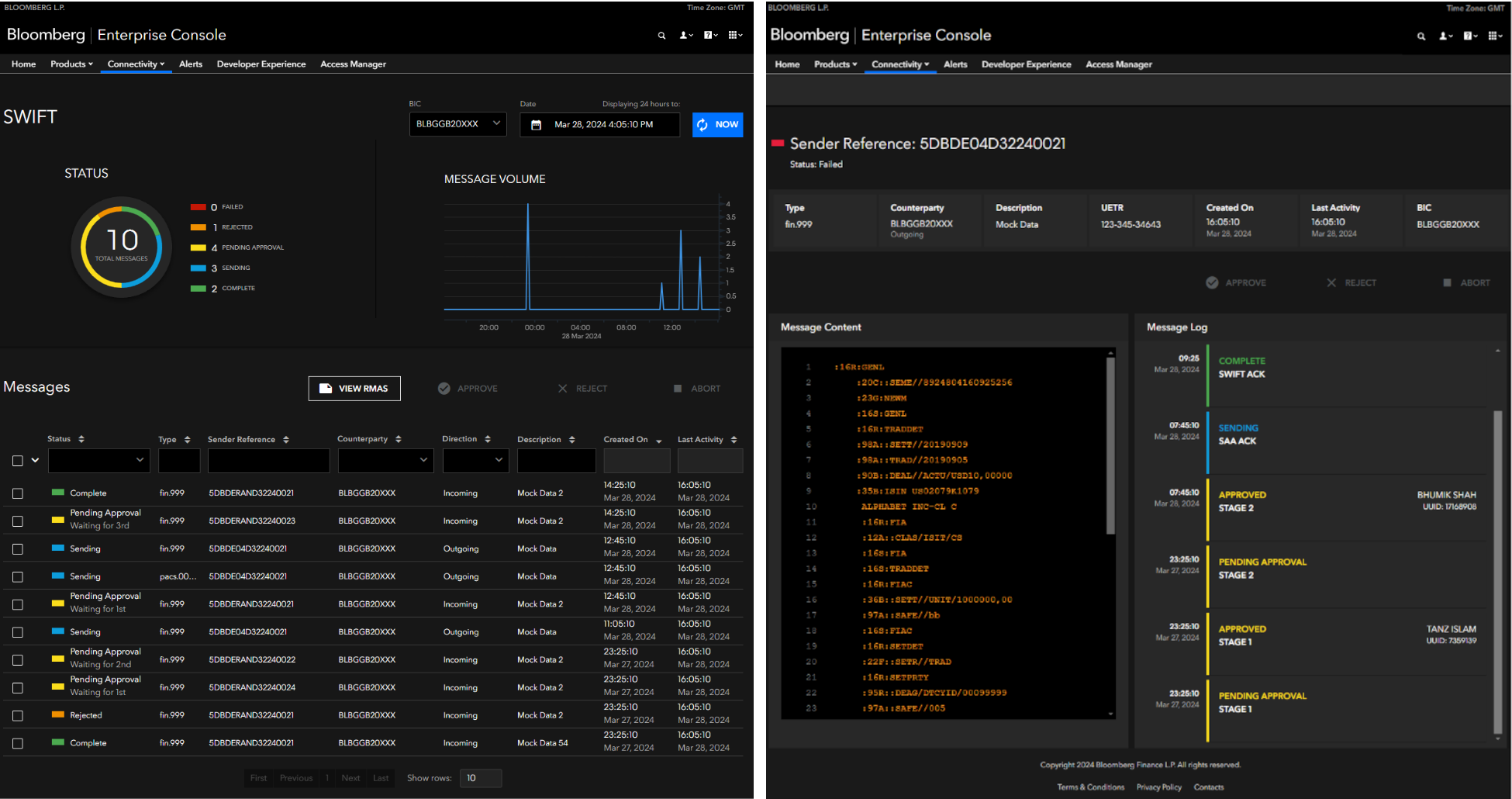Screen dimensions: 1512x799
Task: Click the search icon in left console header
Action: 661,36
